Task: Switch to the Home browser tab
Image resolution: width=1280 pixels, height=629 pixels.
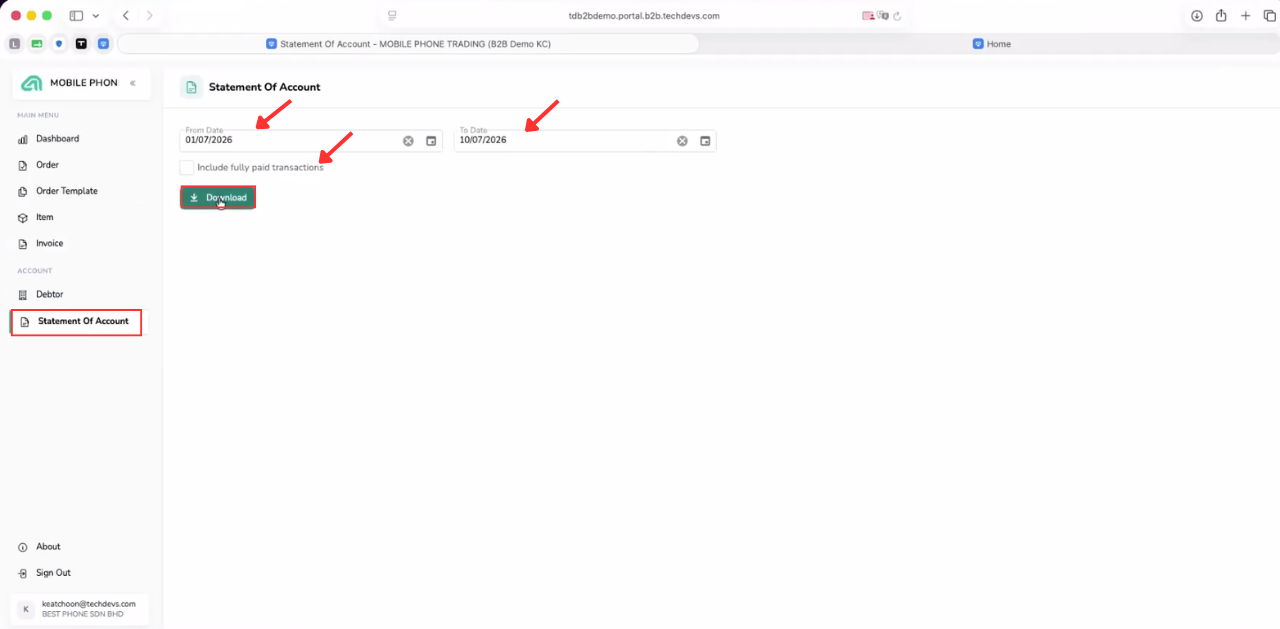Action: click(x=991, y=44)
